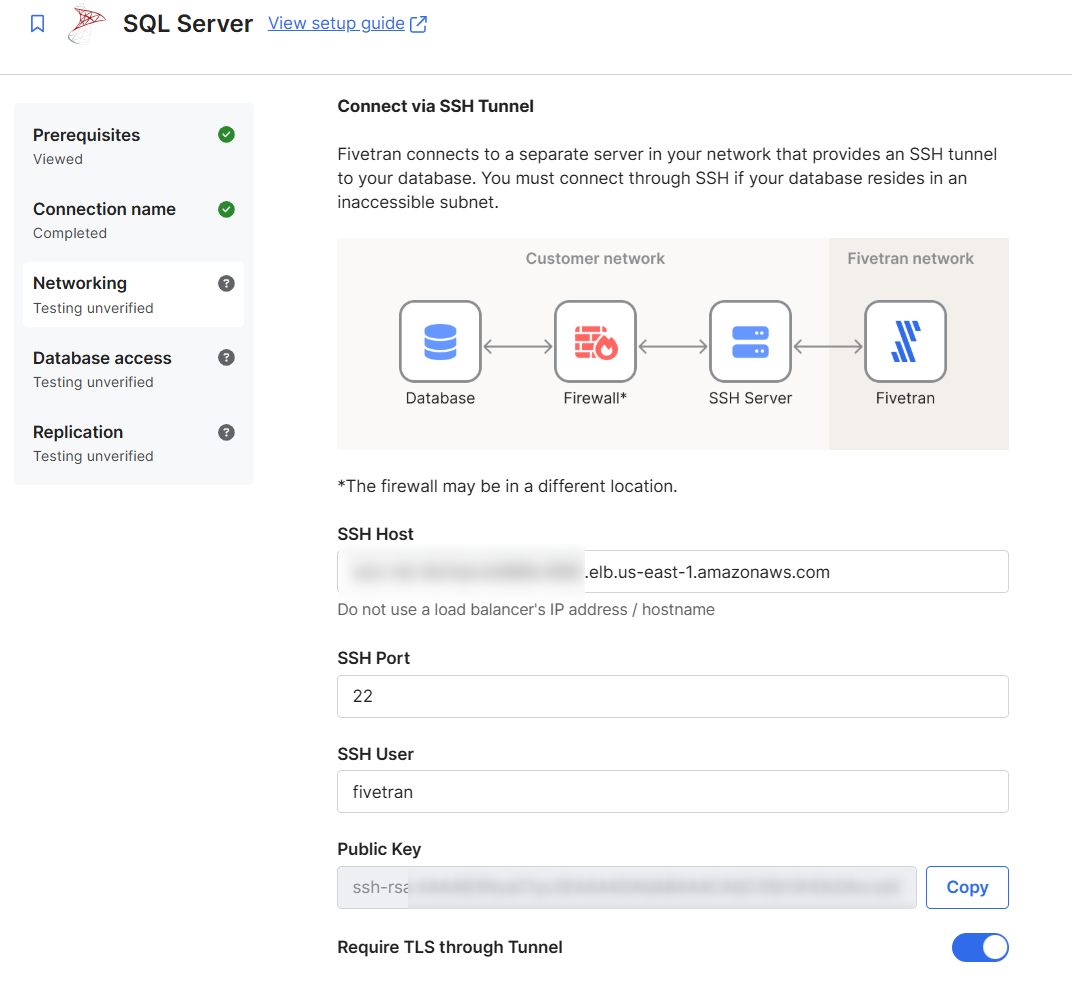Click the question mark icon beside Networking
Viewport: 1072px width, 983px height.
click(x=226, y=283)
